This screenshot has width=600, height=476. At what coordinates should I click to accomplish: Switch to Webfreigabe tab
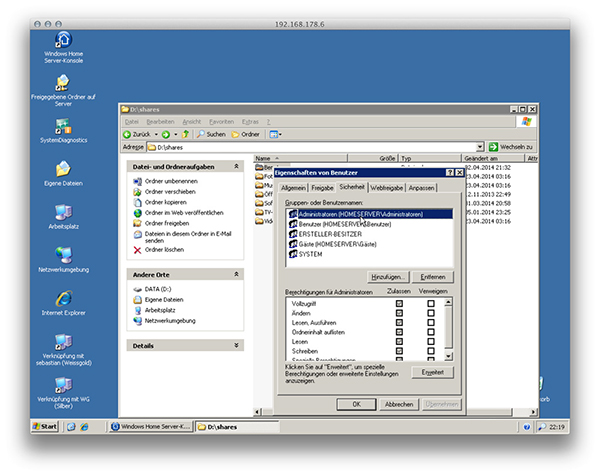pos(386,188)
